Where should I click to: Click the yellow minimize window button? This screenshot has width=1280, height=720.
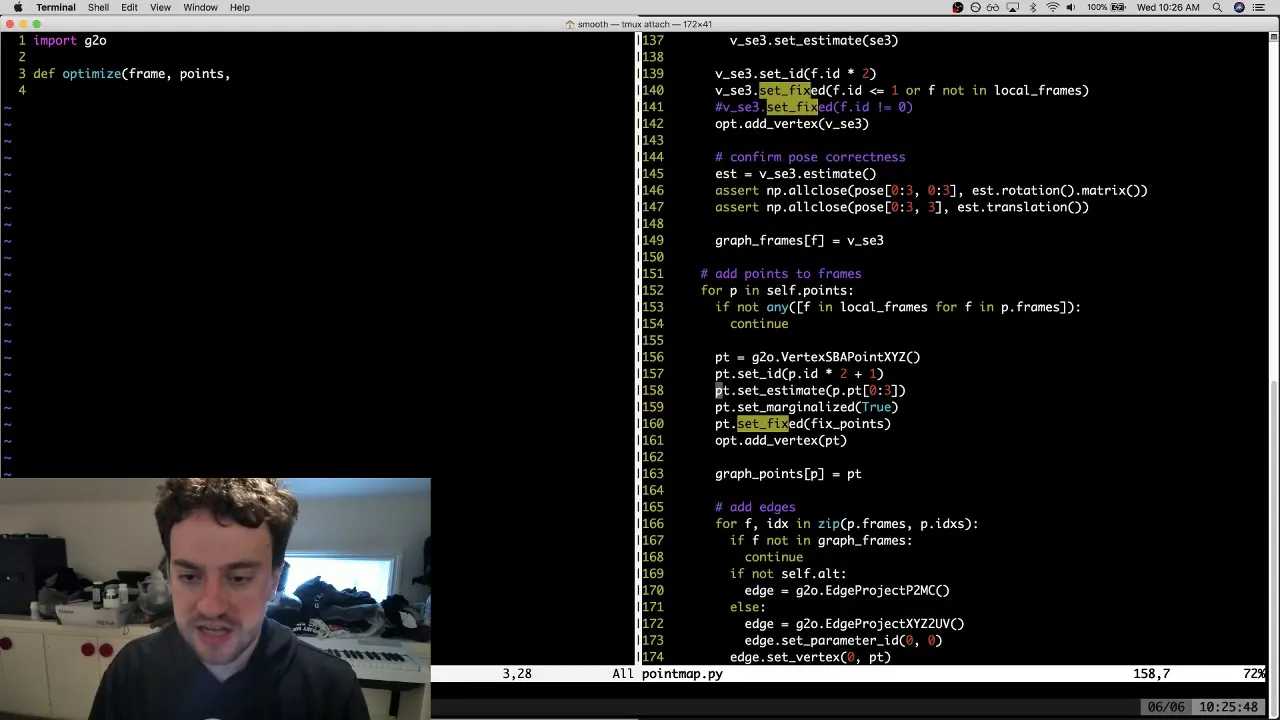23,24
